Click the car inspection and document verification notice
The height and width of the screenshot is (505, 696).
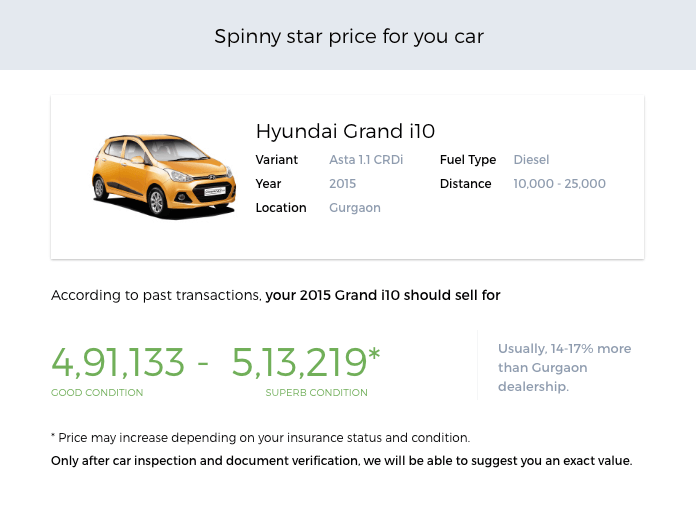click(341, 461)
